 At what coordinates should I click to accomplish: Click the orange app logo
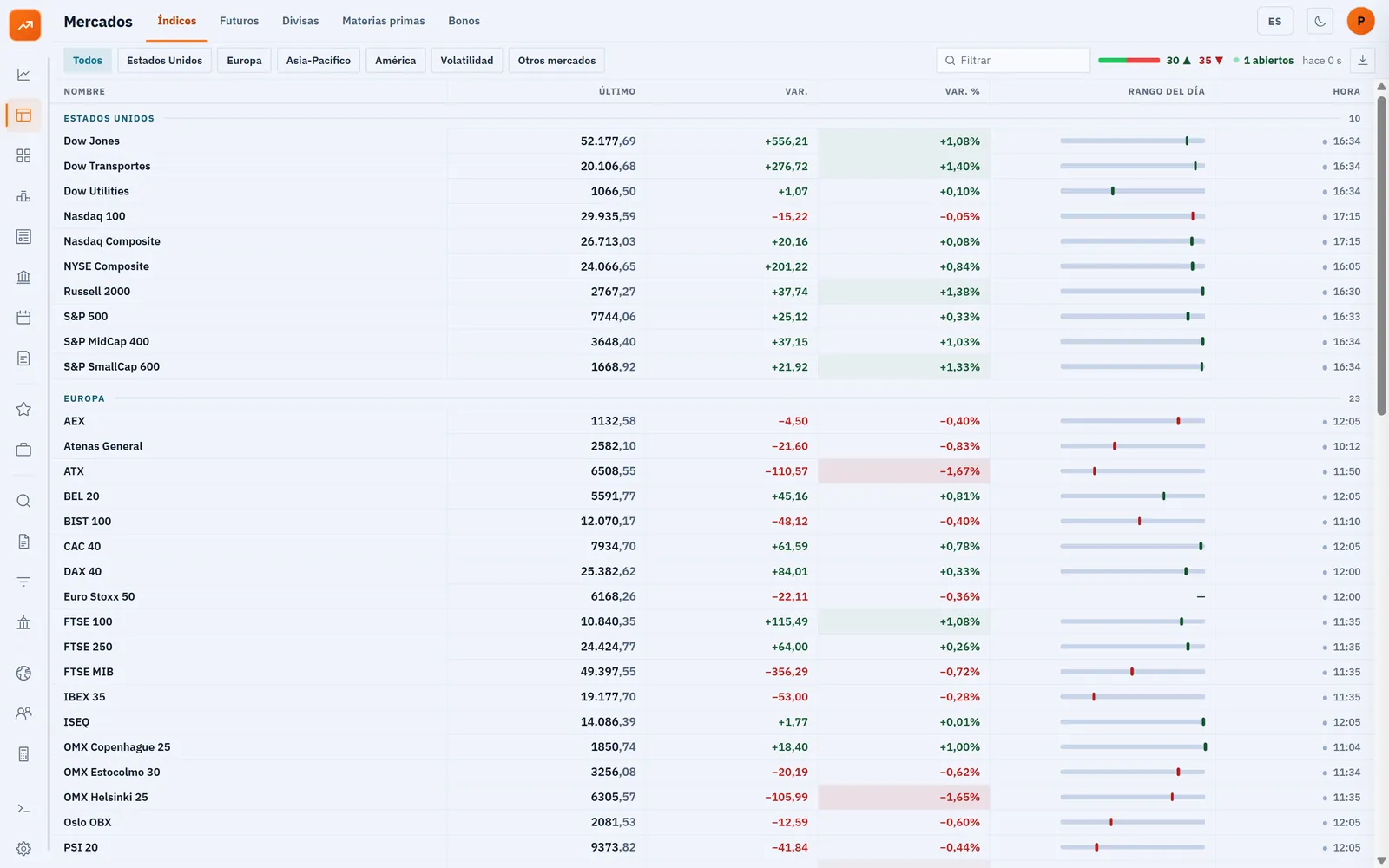[25, 25]
